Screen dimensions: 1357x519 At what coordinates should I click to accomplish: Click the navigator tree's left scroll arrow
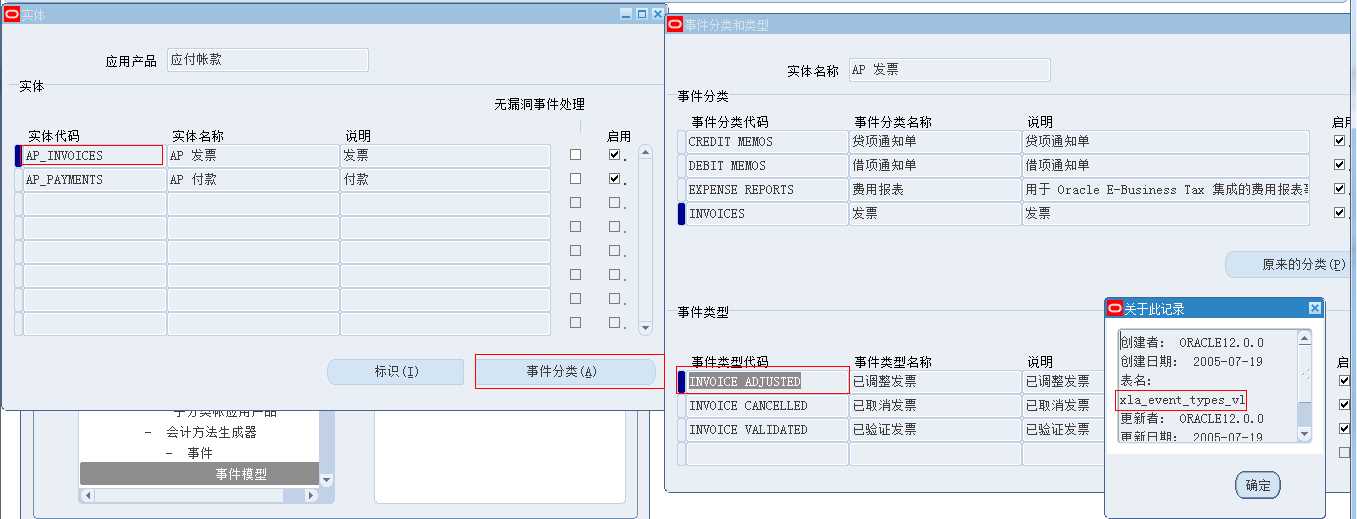(87, 495)
